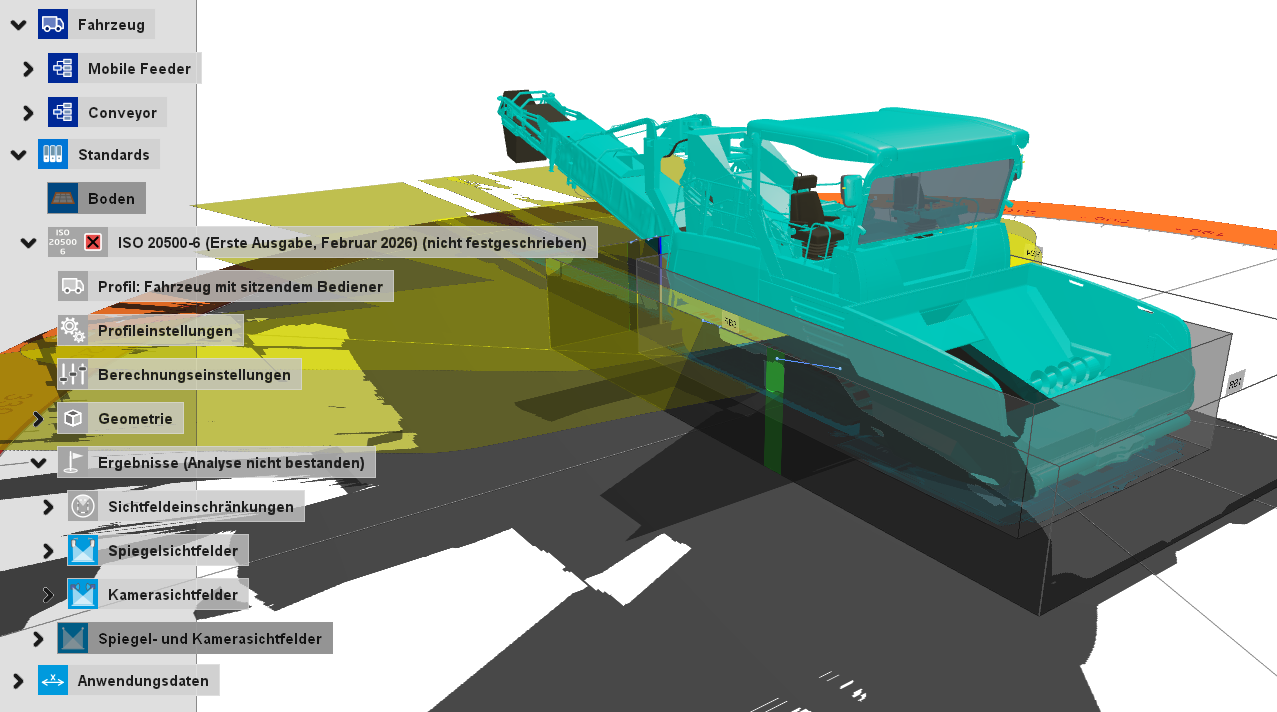Expand the Spiegelsichtfelder node
Viewport: 1277px width, 712px height.
tap(48, 551)
